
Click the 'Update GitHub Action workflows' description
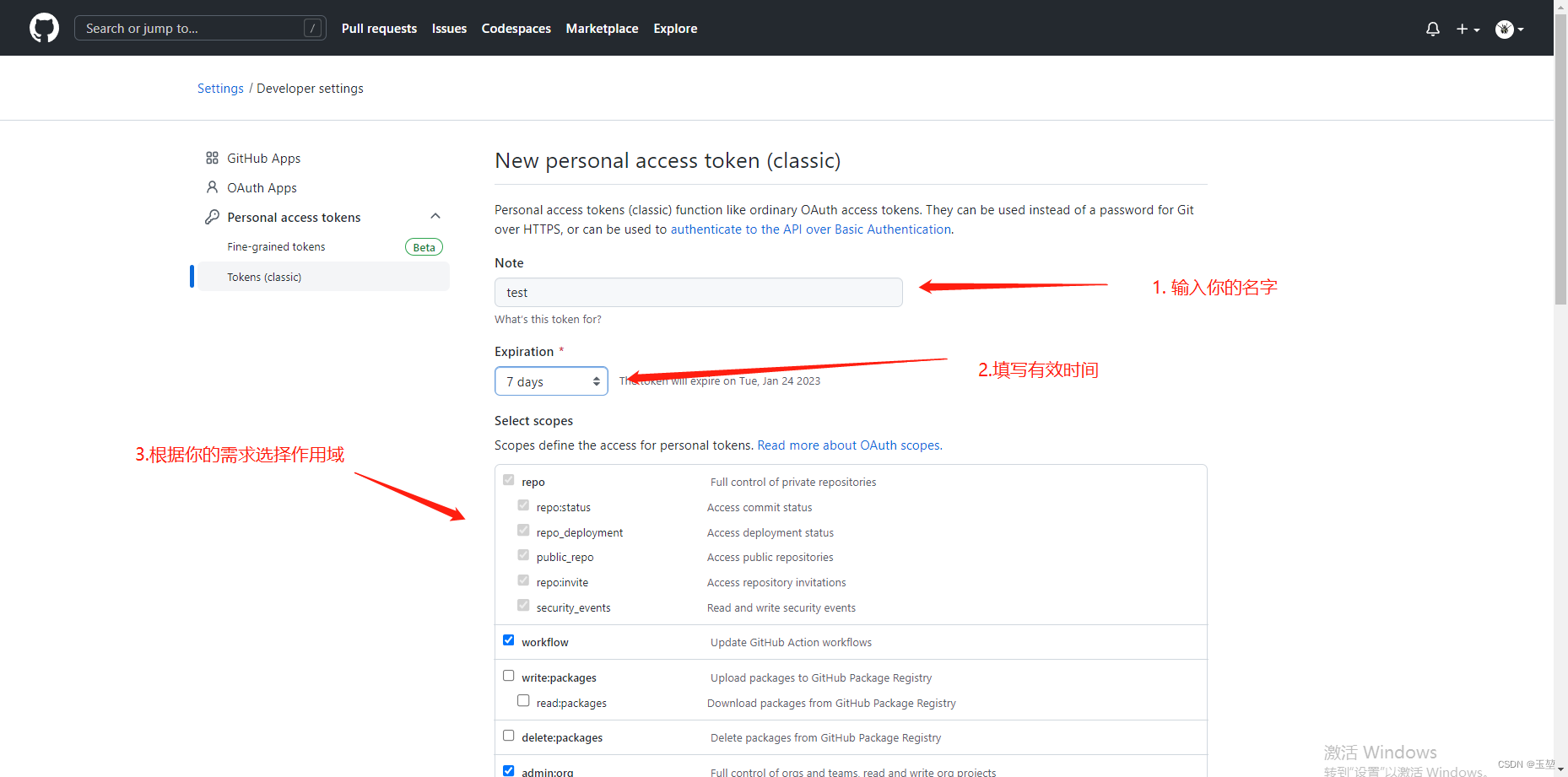pos(791,643)
